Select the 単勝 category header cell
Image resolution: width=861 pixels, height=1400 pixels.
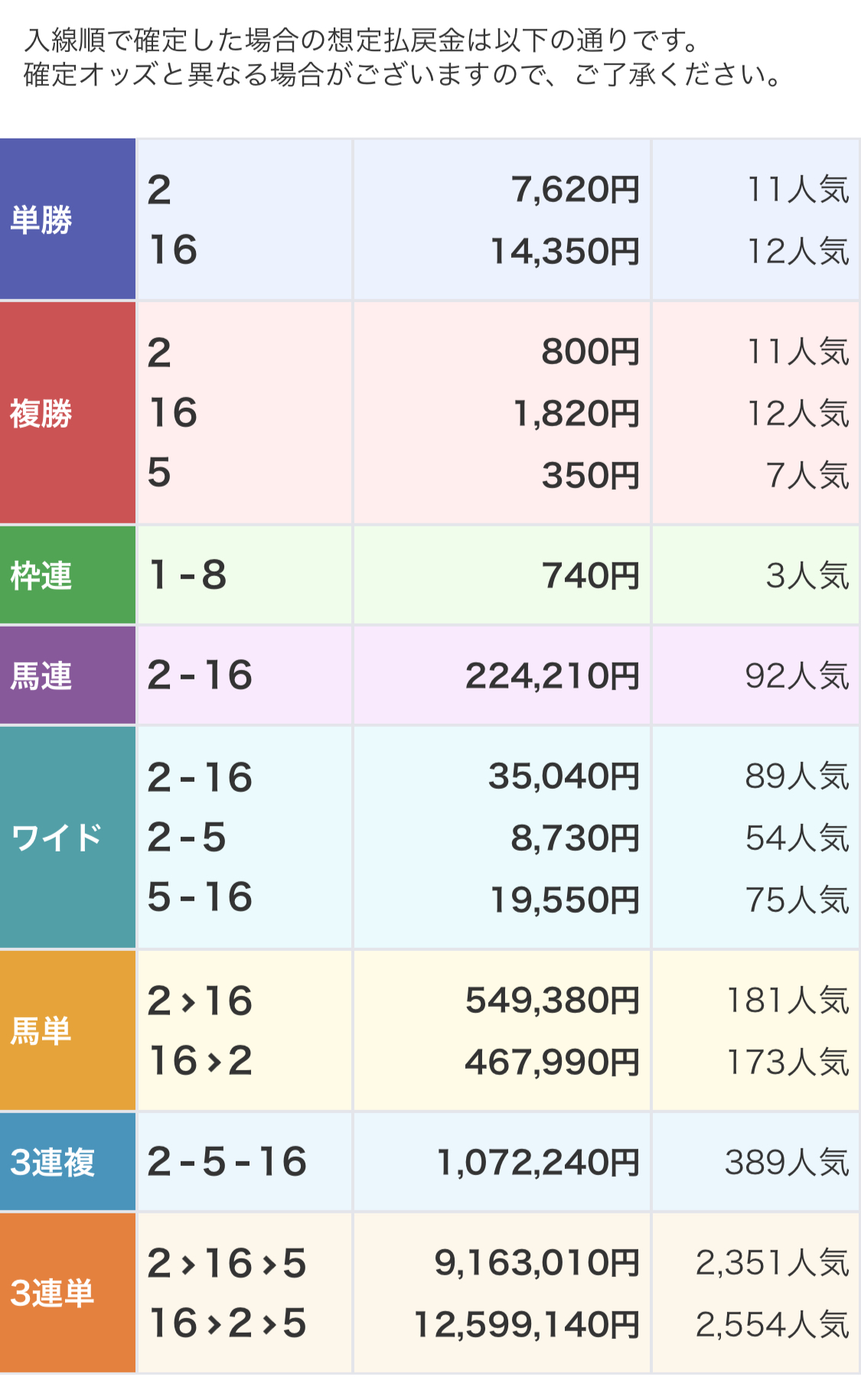[67, 219]
